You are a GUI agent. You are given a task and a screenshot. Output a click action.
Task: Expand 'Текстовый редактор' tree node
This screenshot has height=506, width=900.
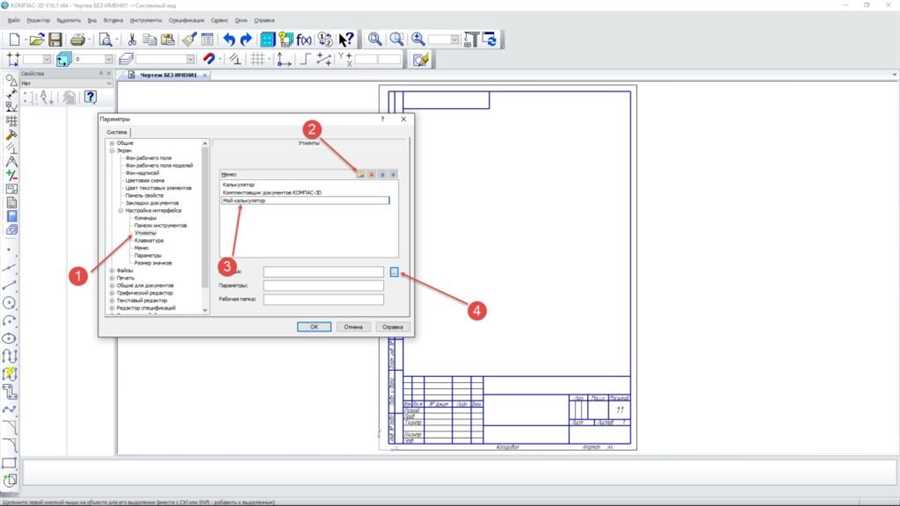pyautogui.click(x=112, y=300)
